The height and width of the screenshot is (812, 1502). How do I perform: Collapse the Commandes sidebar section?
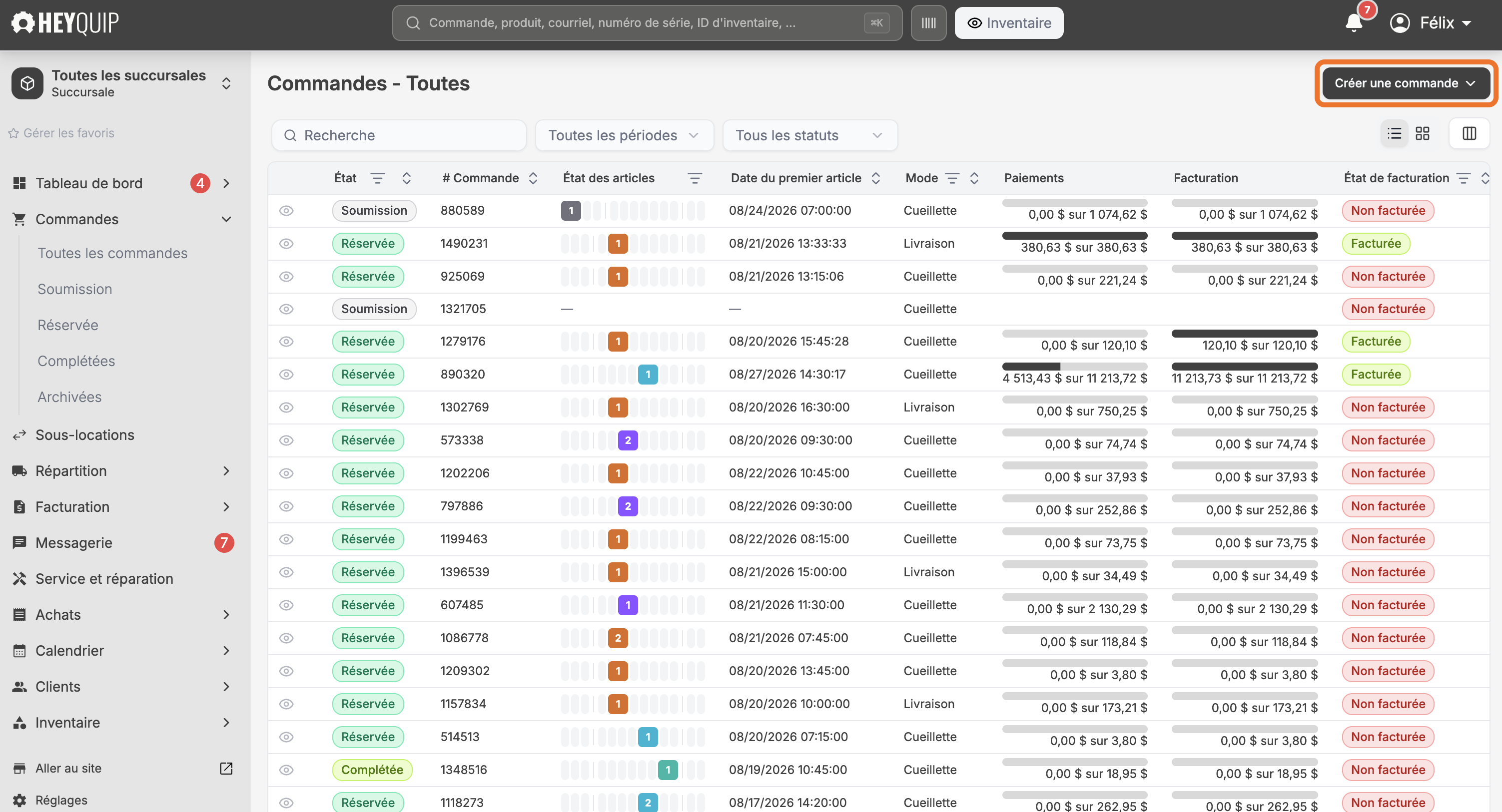point(226,219)
